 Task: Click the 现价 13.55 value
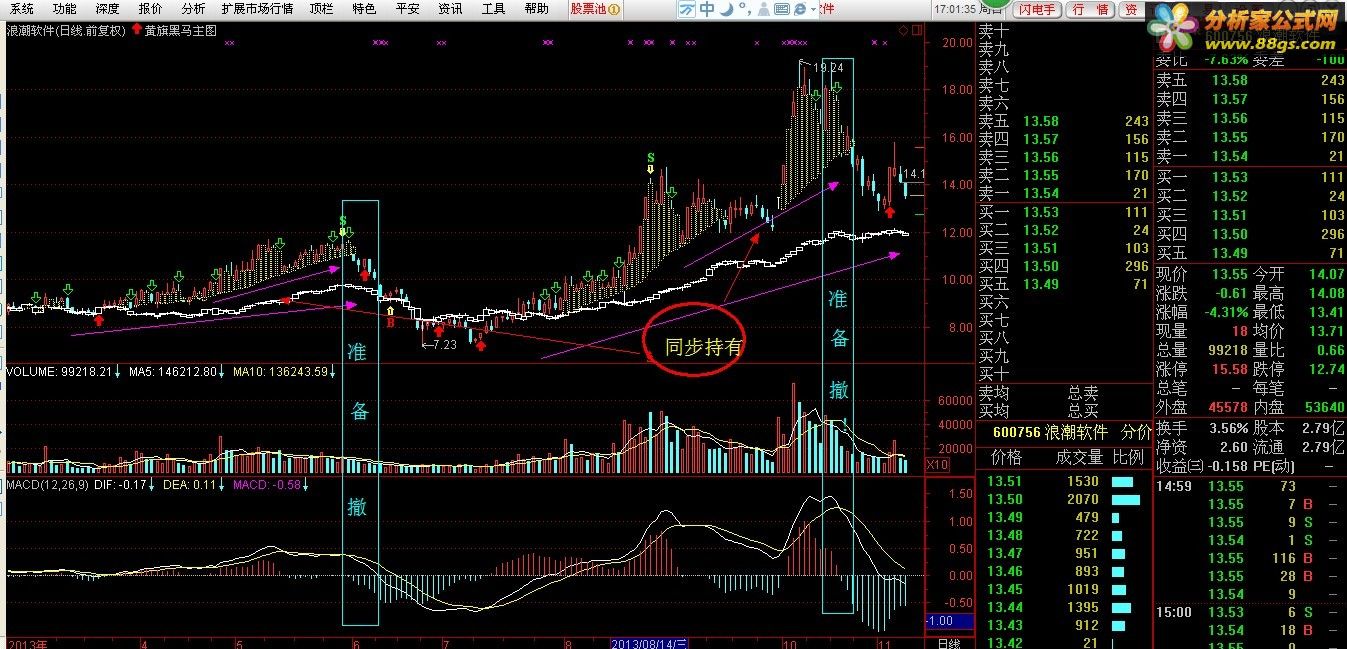(x=1230, y=273)
